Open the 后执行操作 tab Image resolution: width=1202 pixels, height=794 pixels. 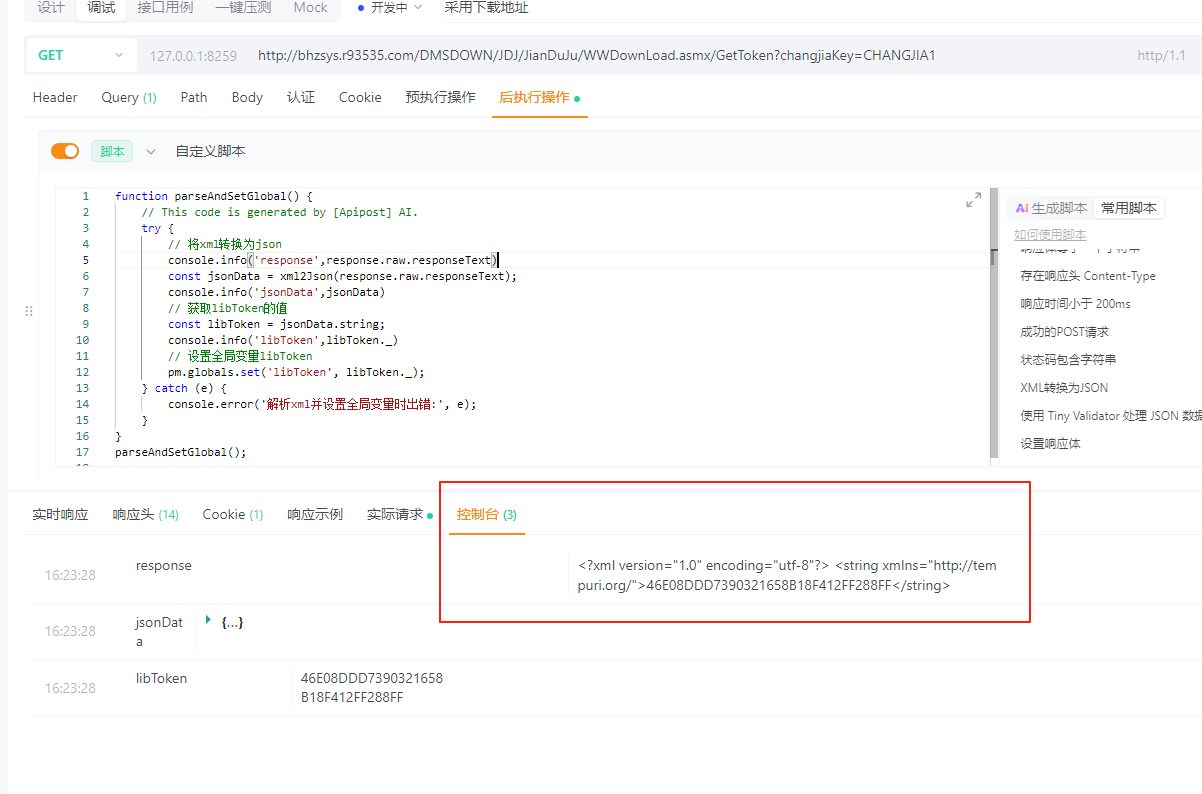tap(539, 97)
